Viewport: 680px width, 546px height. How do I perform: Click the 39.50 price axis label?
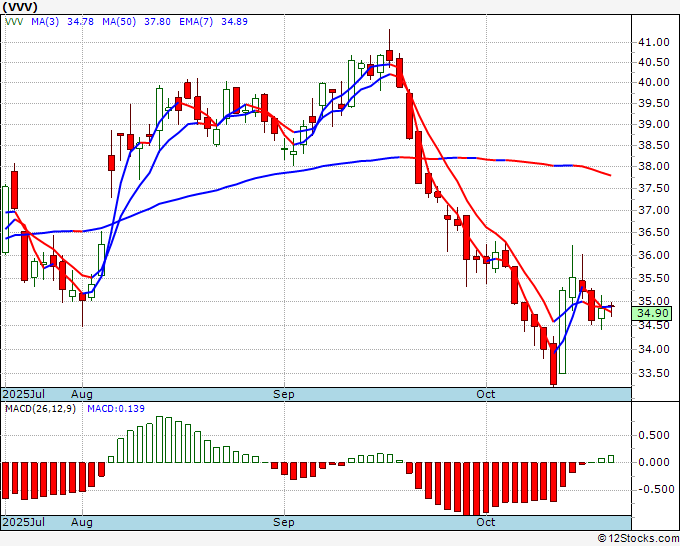tap(654, 103)
